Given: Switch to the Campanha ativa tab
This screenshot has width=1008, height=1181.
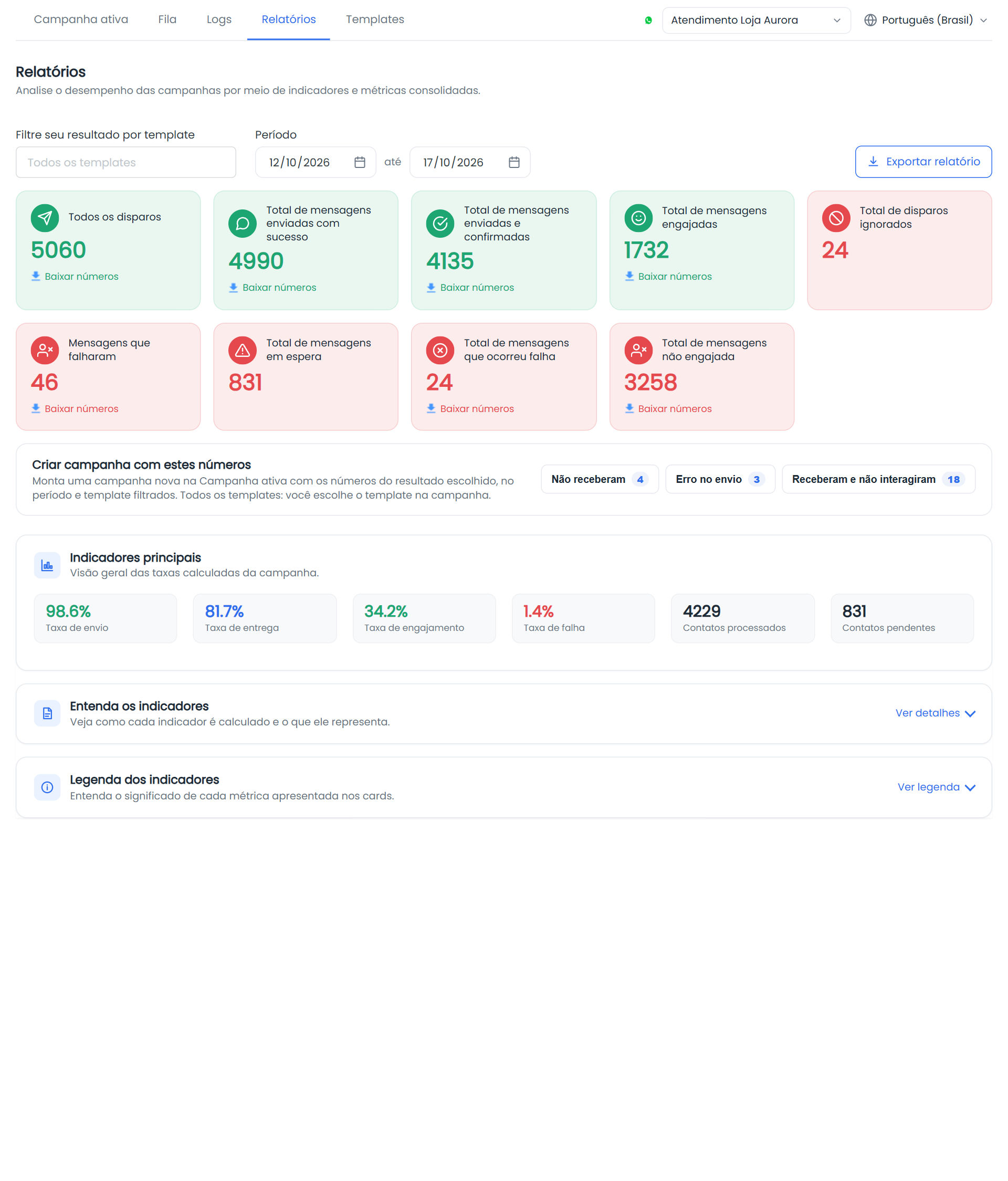Looking at the screenshot, I should 81,19.
